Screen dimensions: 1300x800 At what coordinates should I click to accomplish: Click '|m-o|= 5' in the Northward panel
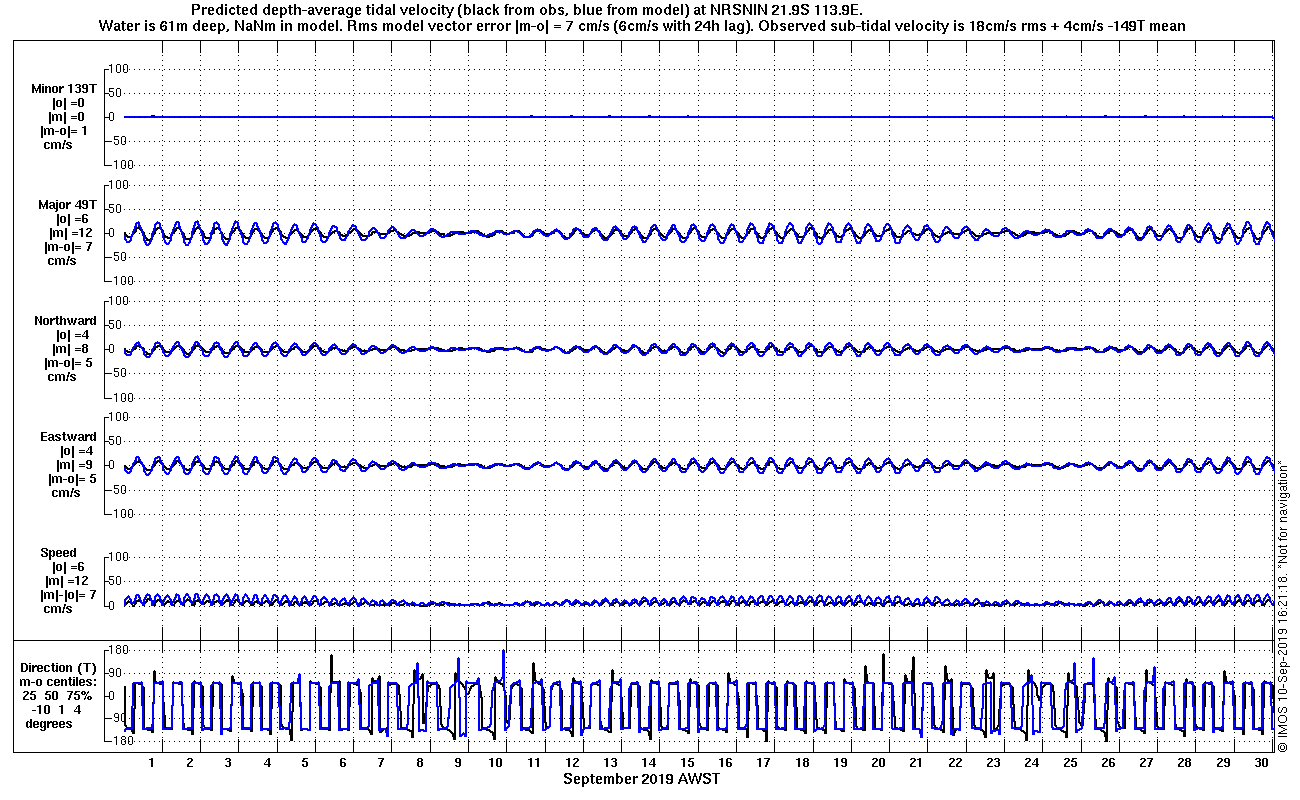tap(68, 362)
